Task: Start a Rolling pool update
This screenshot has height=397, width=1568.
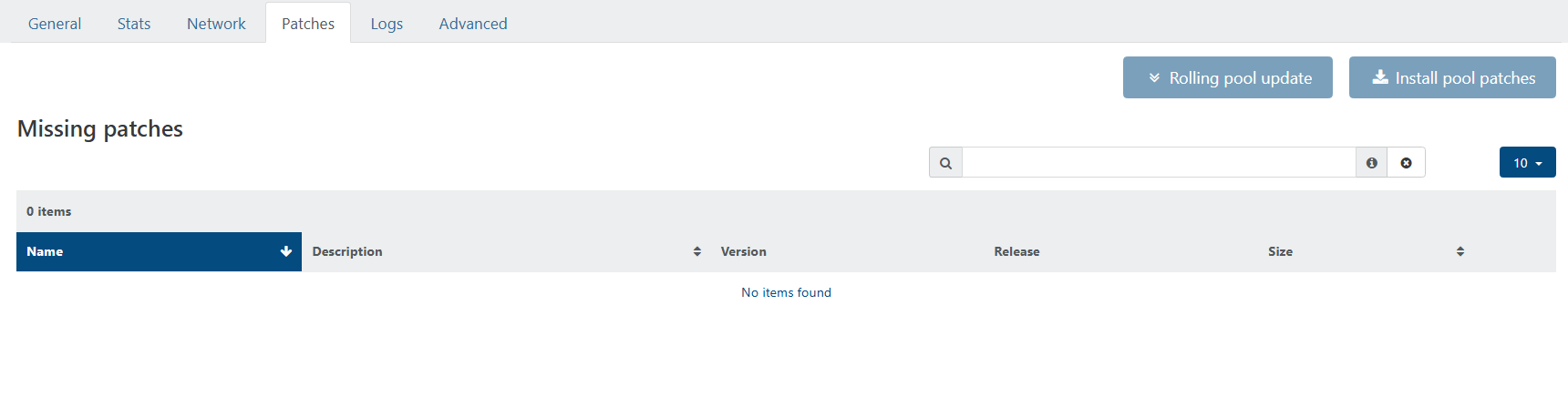Action: 1227,78
